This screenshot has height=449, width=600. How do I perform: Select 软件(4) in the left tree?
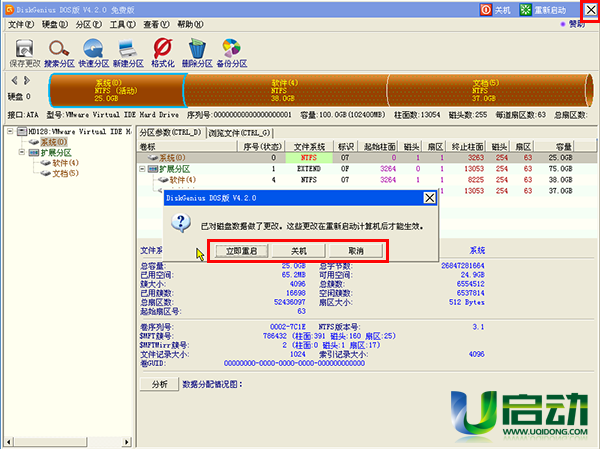[x=65, y=163]
